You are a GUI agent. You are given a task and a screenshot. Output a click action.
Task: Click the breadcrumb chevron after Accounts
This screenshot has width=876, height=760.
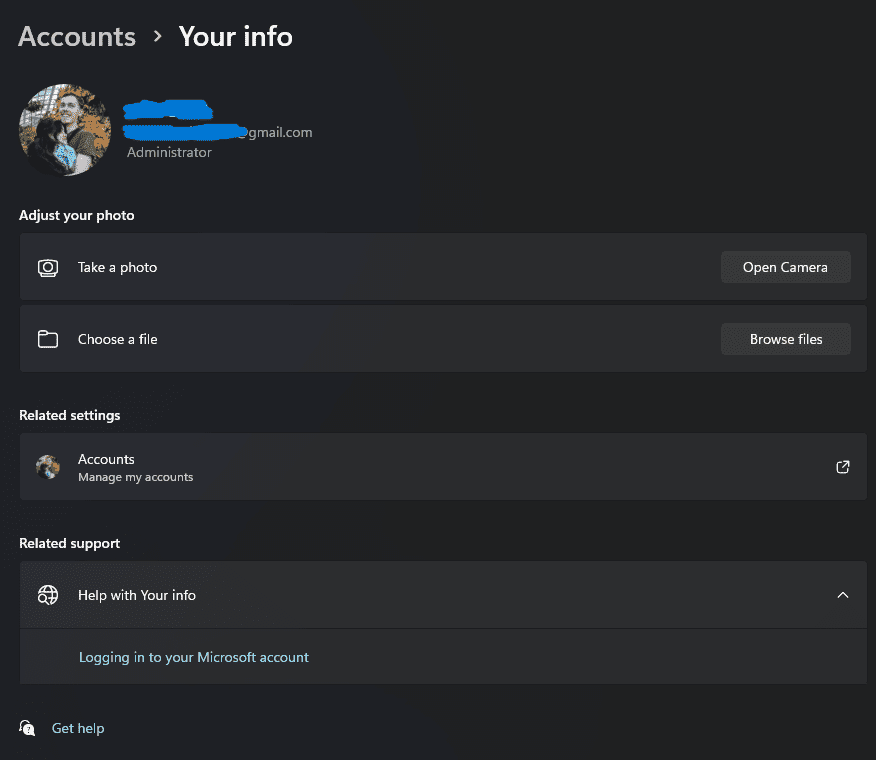pos(158,37)
